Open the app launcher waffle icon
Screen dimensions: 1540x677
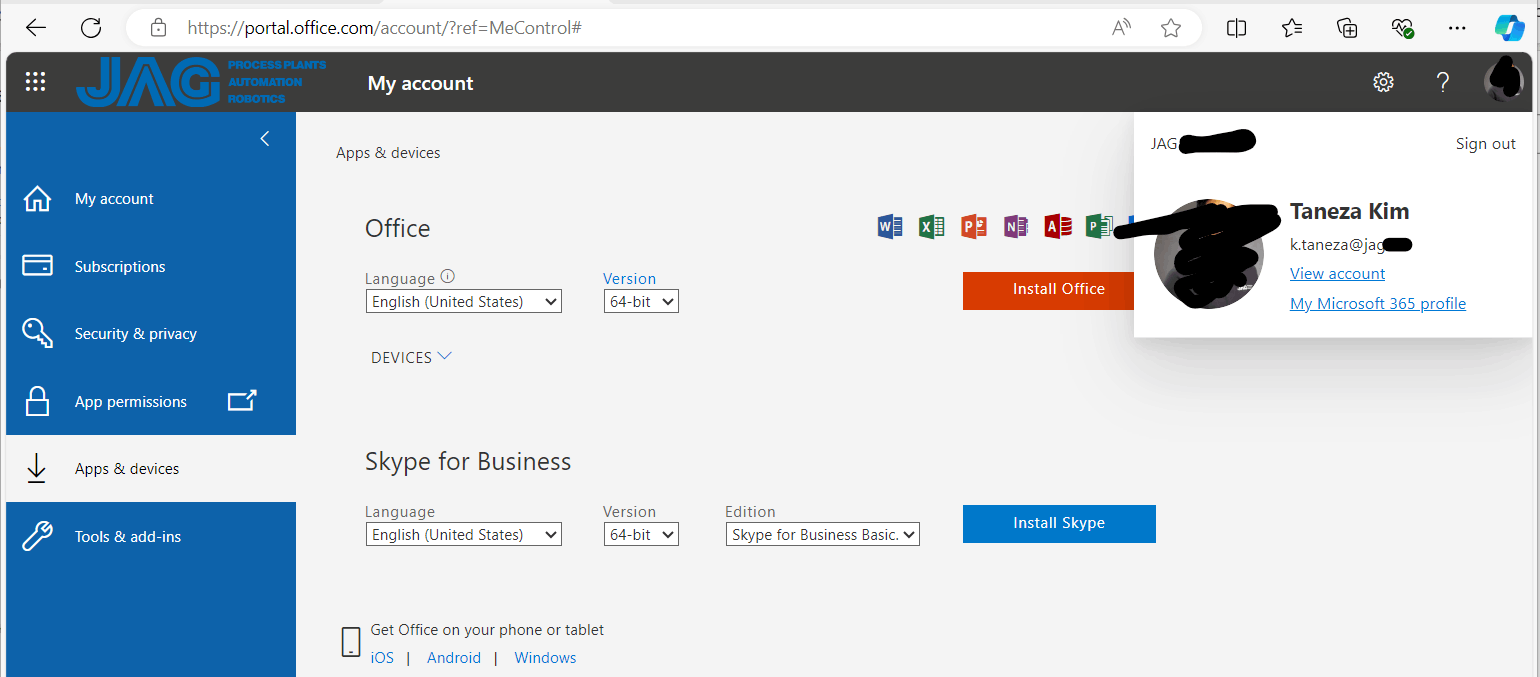coord(35,82)
